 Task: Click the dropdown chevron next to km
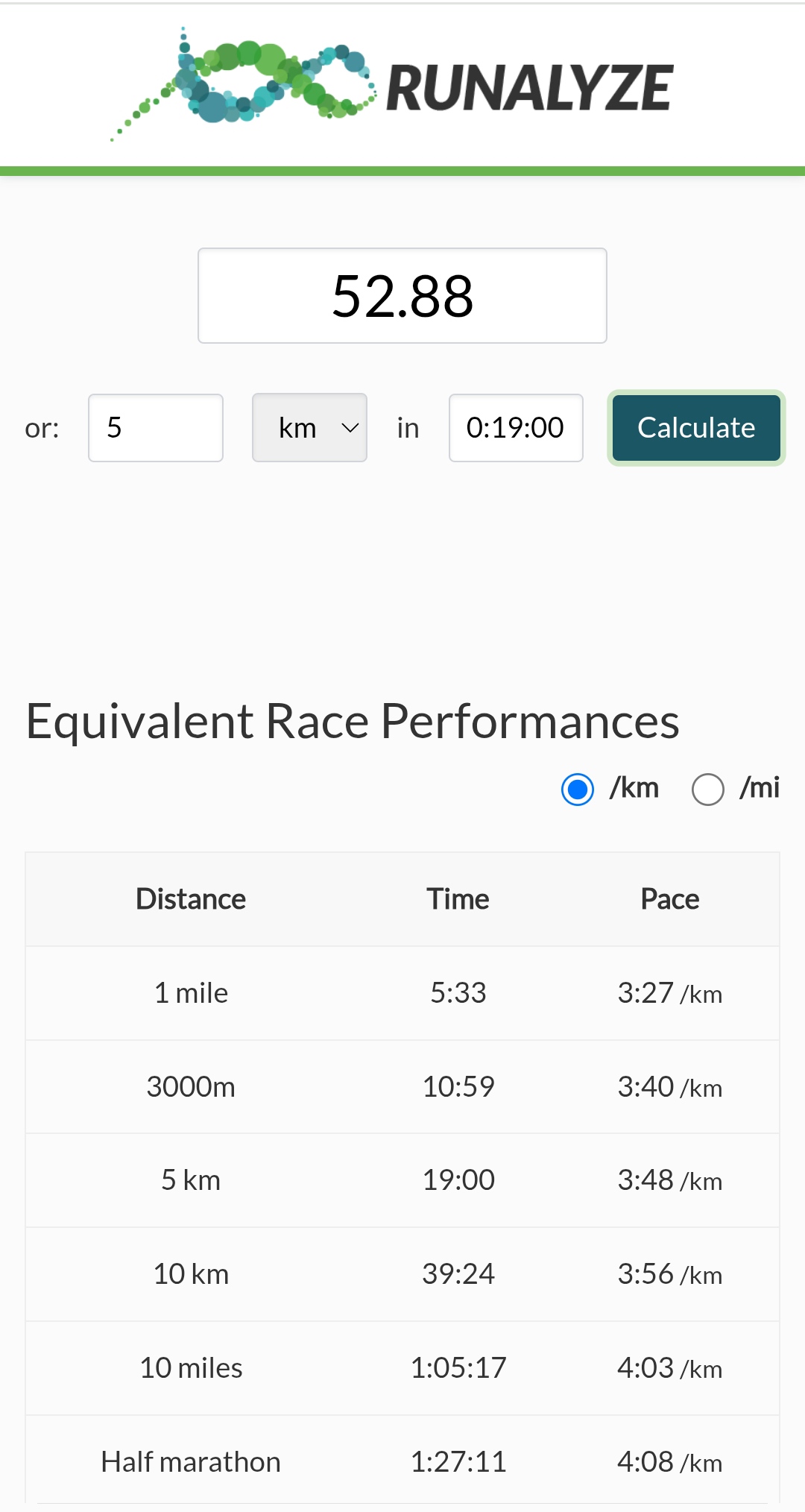[x=350, y=428]
